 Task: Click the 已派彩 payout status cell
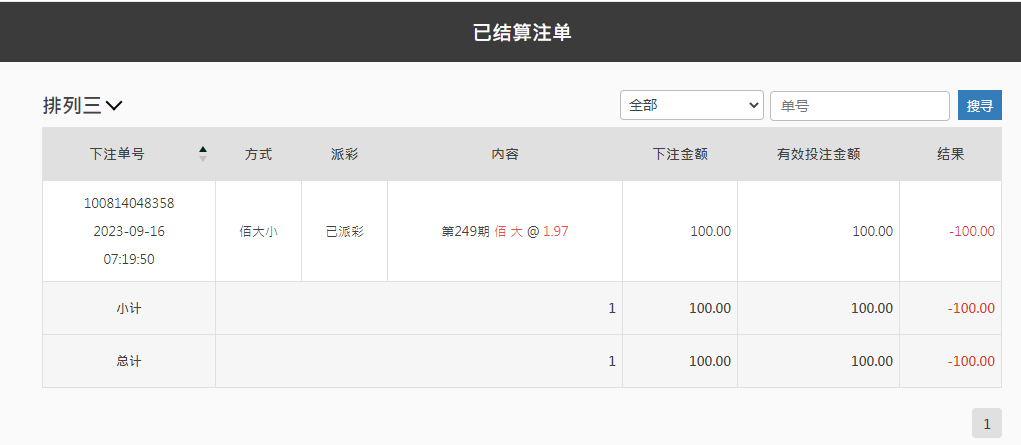pyautogui.click(x=344, y=231)
